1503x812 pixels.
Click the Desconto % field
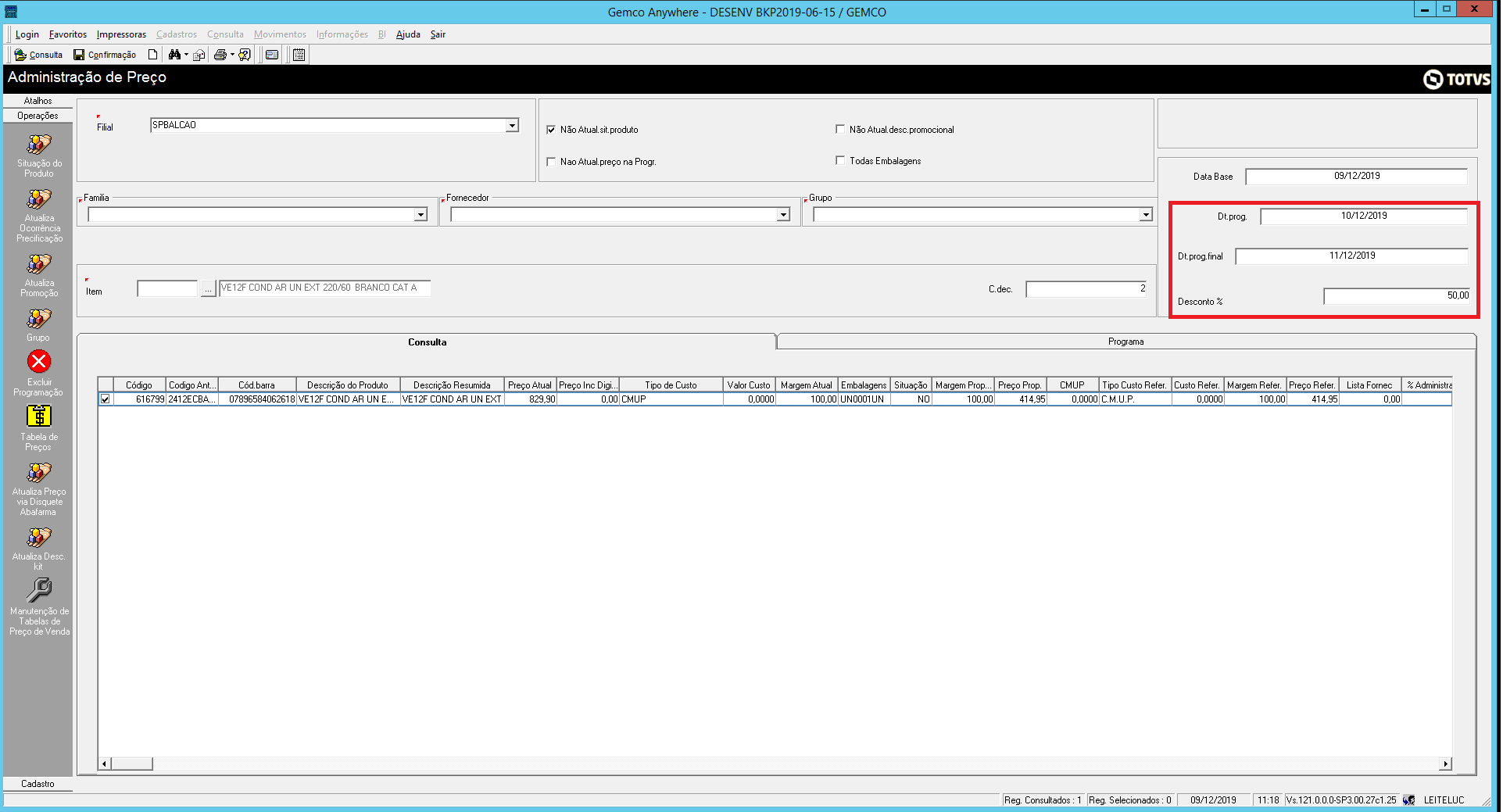pos(1397,296)
